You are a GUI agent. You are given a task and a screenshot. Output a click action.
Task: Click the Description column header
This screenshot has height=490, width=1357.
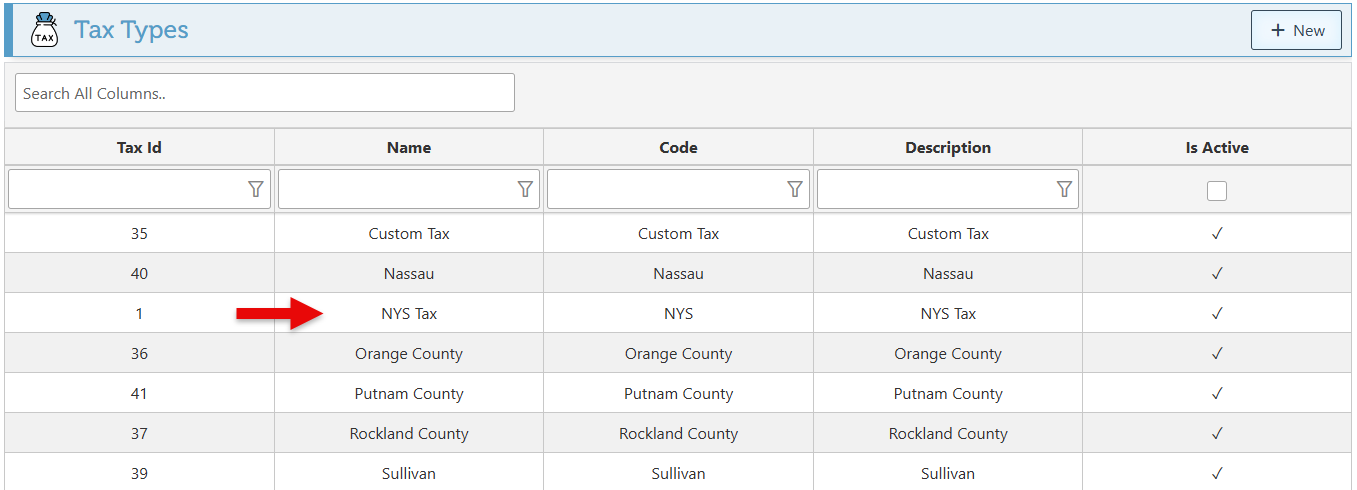coord(947,147)
